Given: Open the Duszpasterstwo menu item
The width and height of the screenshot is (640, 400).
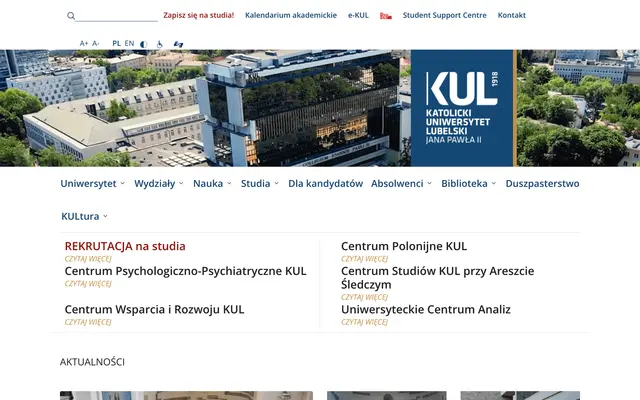Looking at the screenshot, I should click(x=542, y=184).
